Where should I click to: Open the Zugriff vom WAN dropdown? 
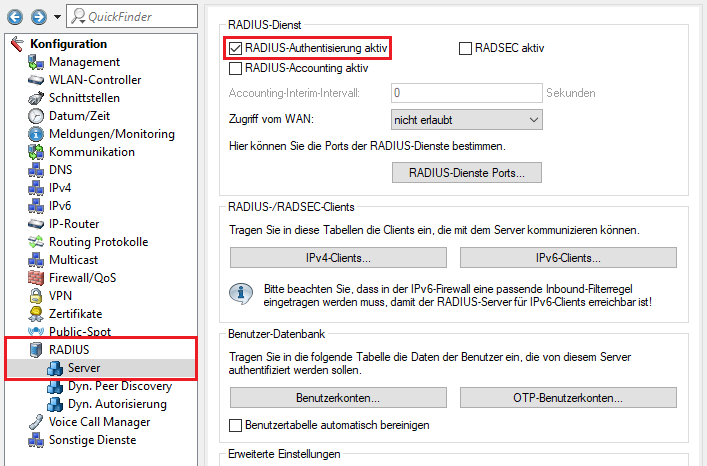click(x=467, y=120)
